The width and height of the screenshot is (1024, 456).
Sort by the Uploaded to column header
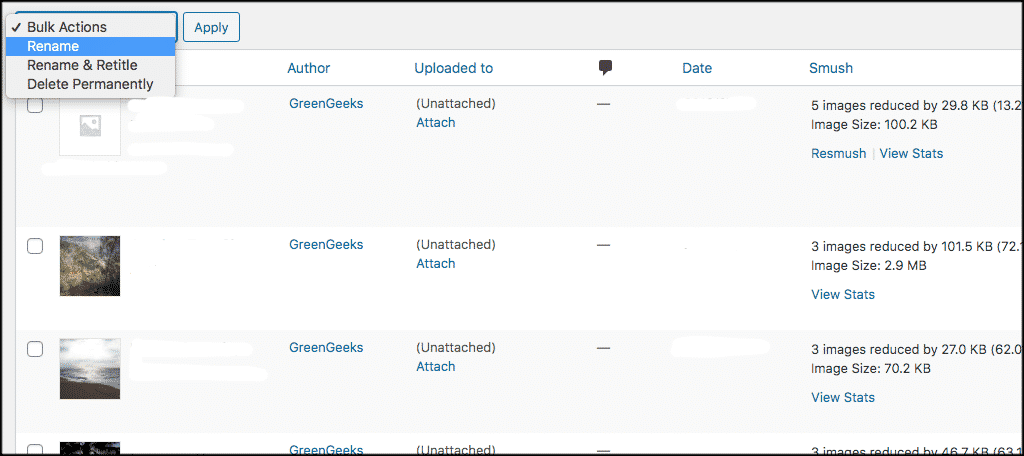pyautogui.click(x=453, y=68)
